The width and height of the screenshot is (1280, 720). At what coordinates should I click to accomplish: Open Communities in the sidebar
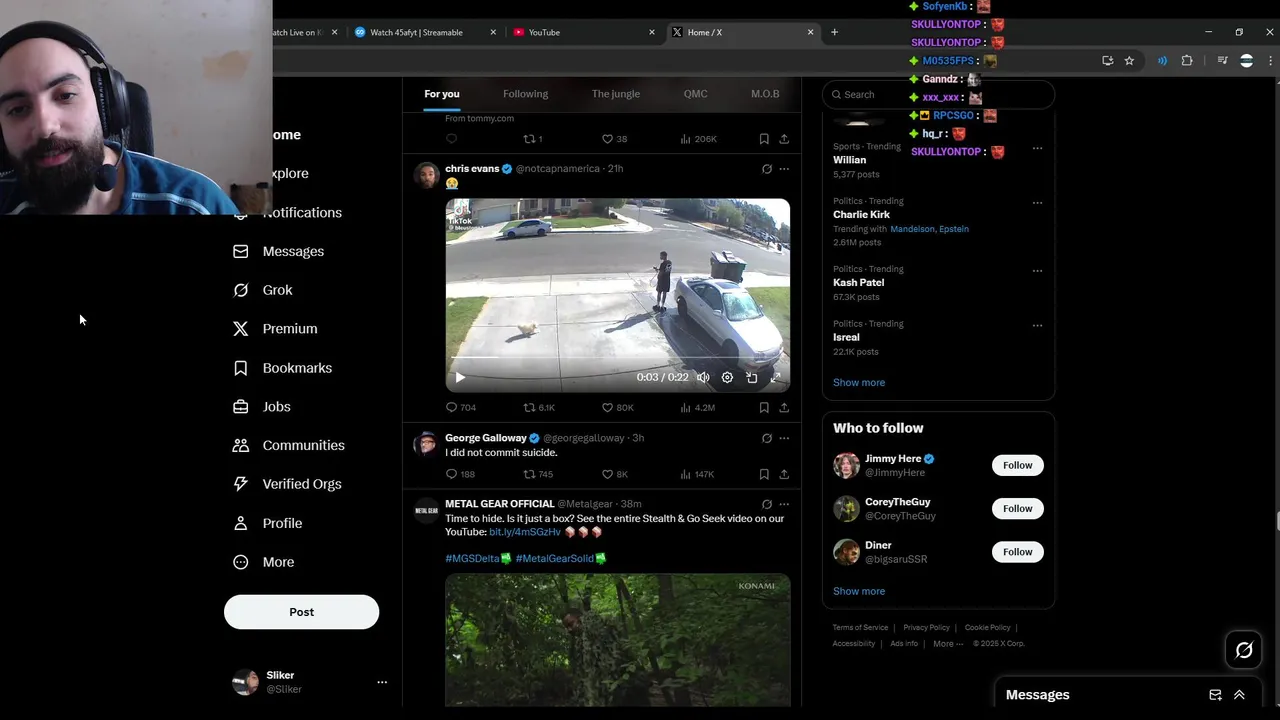click(x=289, y=445)
